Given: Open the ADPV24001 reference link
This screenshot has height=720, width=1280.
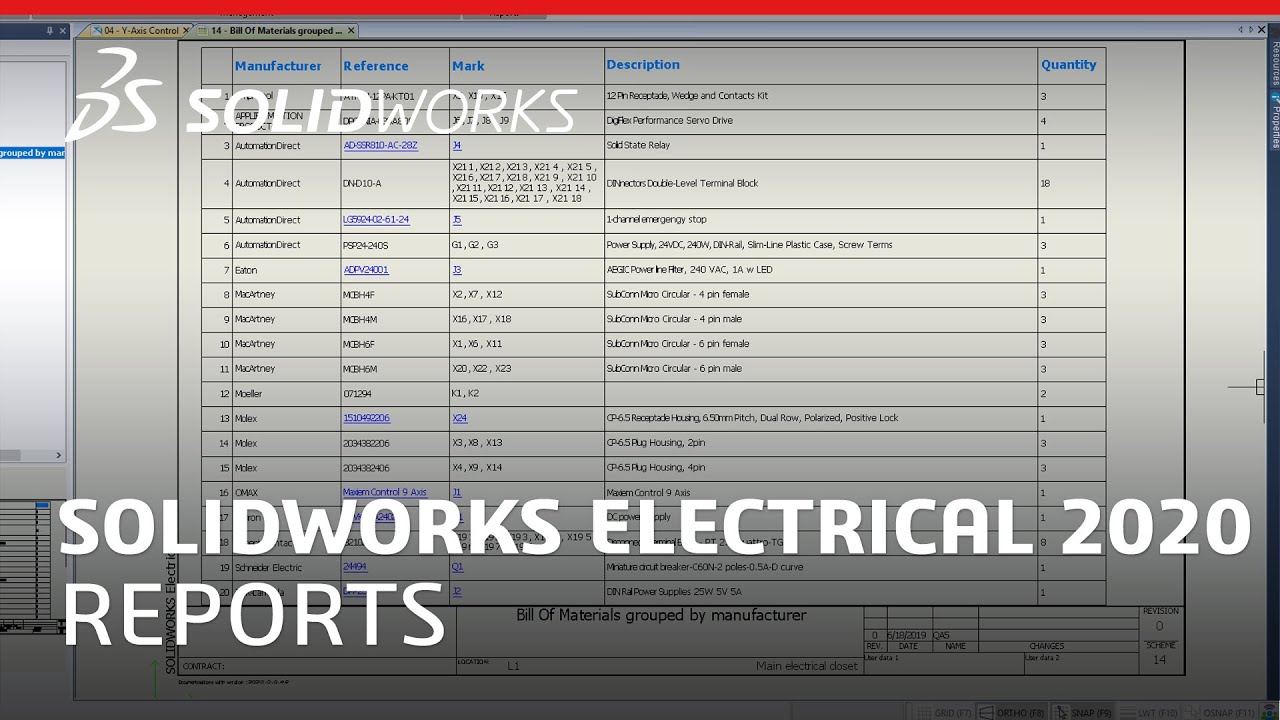Looking at the screenshot, I should pyautogui.click(x=365, y=270).
